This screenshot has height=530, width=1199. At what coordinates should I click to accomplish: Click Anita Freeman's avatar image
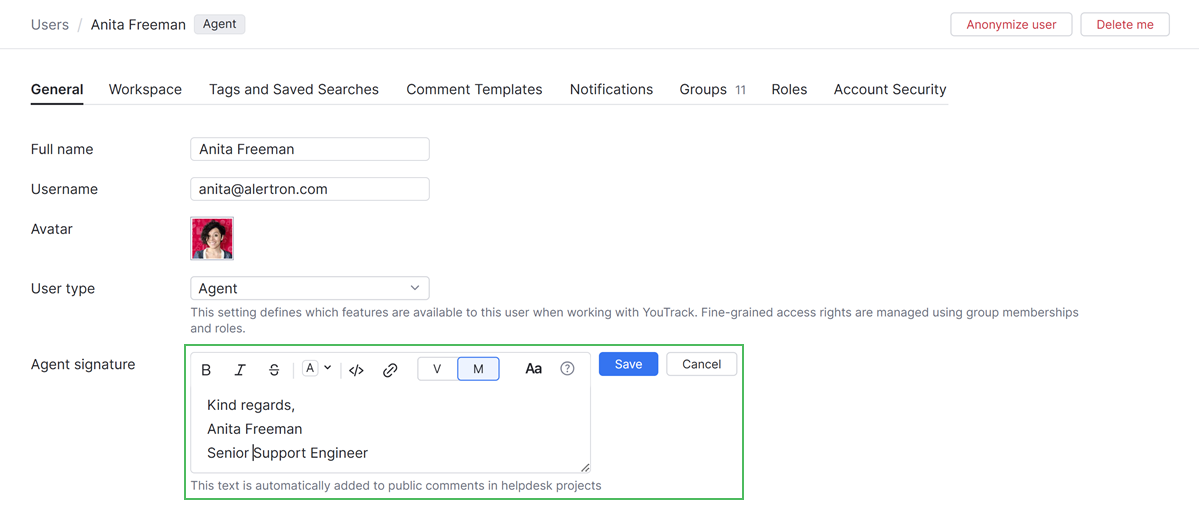(x=212, y=239)
